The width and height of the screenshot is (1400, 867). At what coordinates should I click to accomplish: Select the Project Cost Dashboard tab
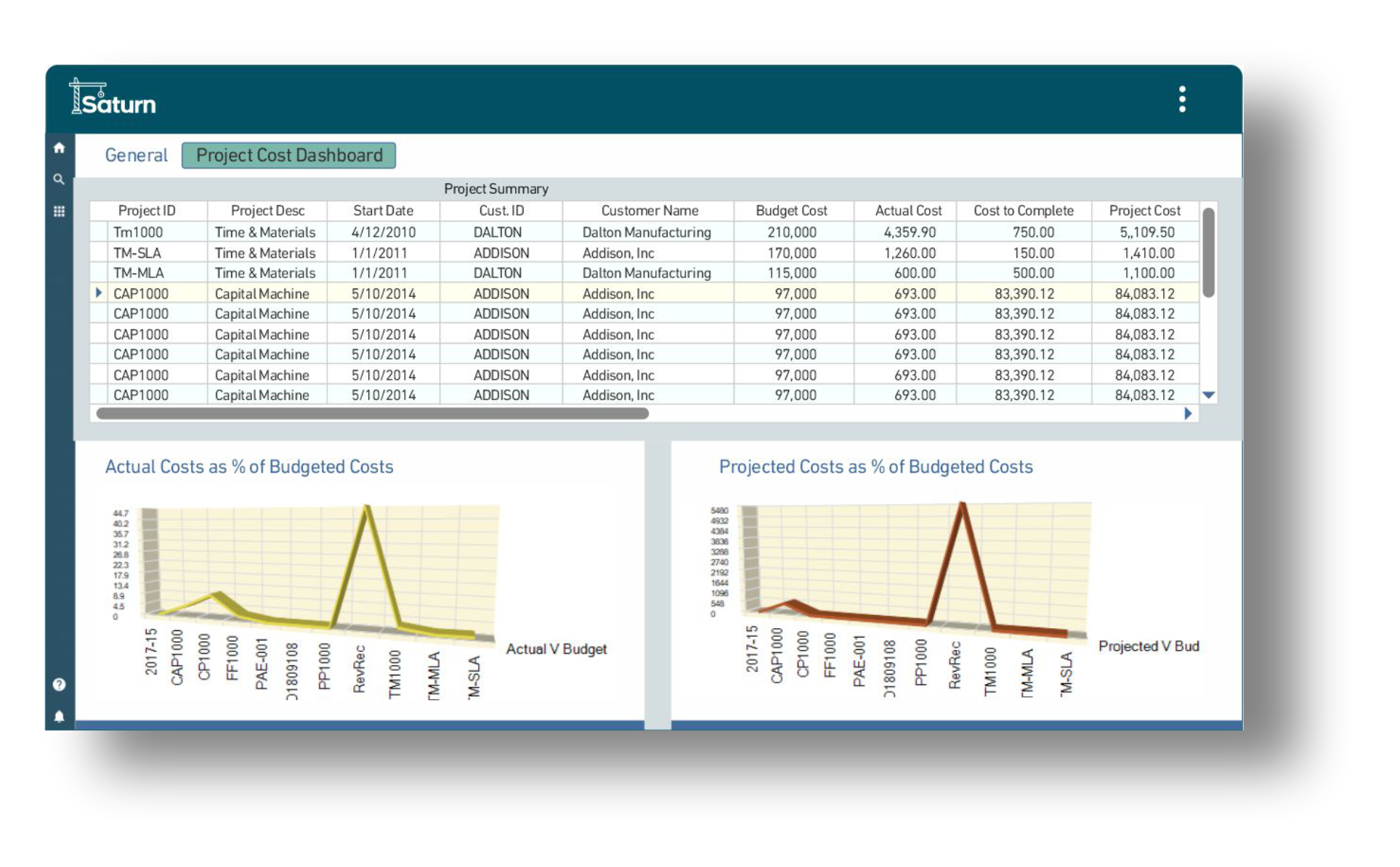point(289,155)
